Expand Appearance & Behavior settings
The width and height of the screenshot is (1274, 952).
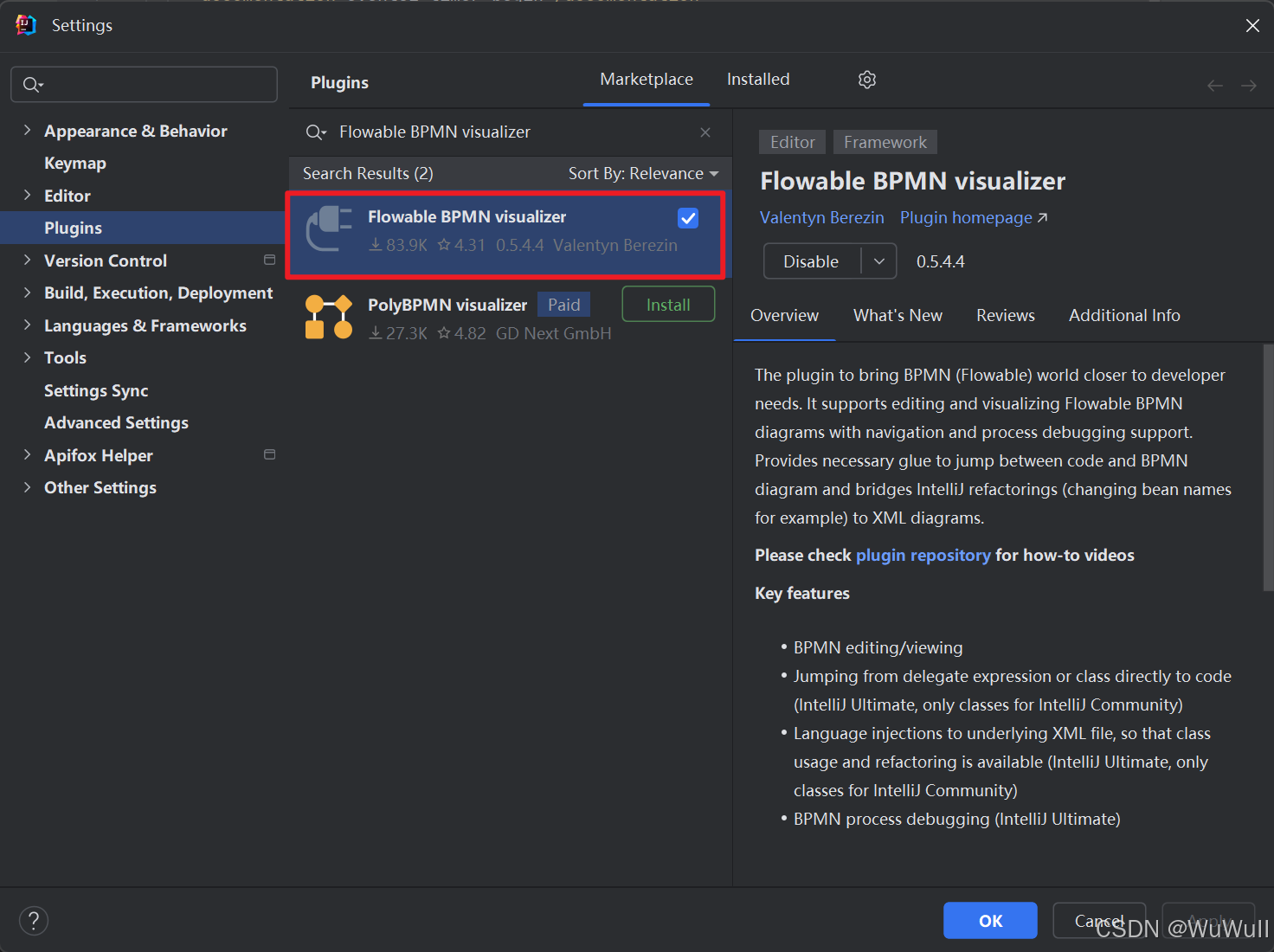coord(27,130)
